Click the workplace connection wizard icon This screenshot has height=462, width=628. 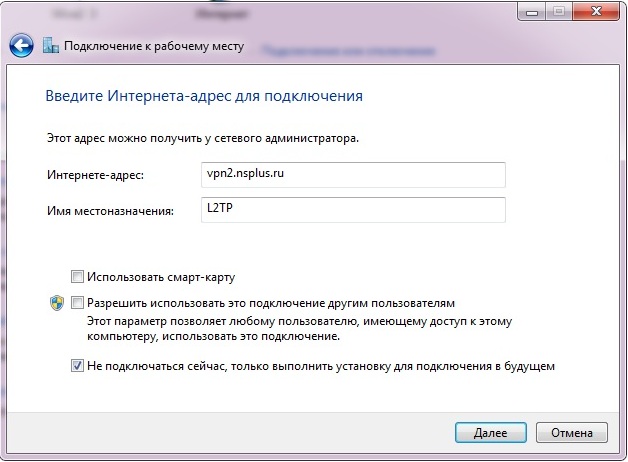[x=51, y=45]
